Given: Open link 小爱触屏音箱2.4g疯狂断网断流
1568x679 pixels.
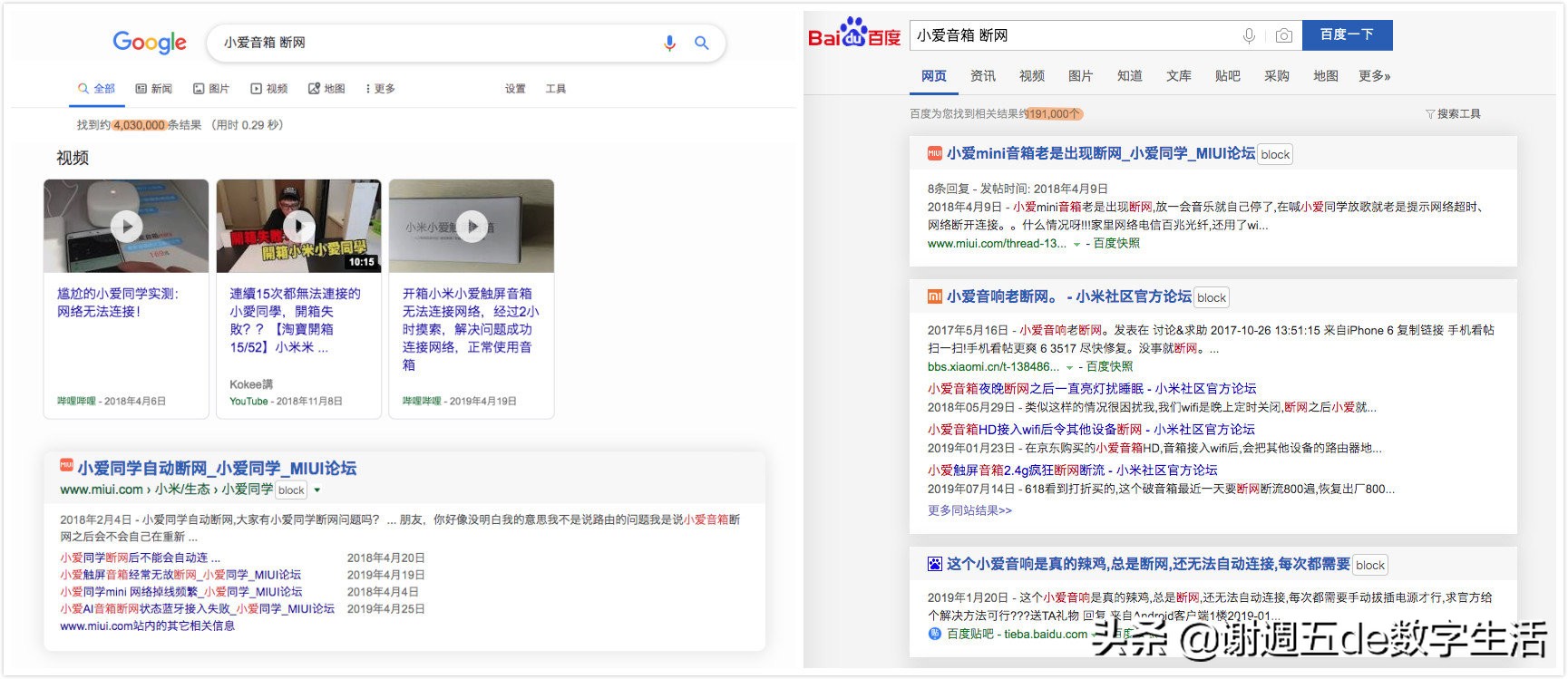Looking at the screenshot, I should point(1073,470).
